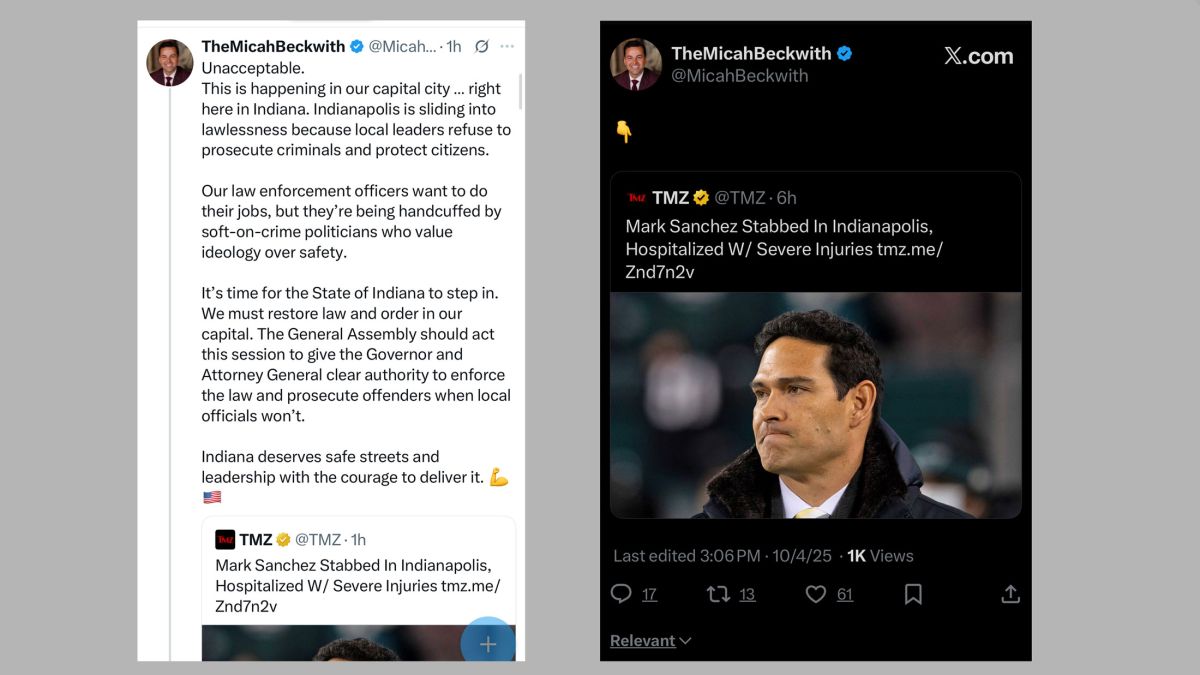Open the Mark Sanchez photo in quoted tweet
Screen dimensions: 1200x675
pos(815,405)
